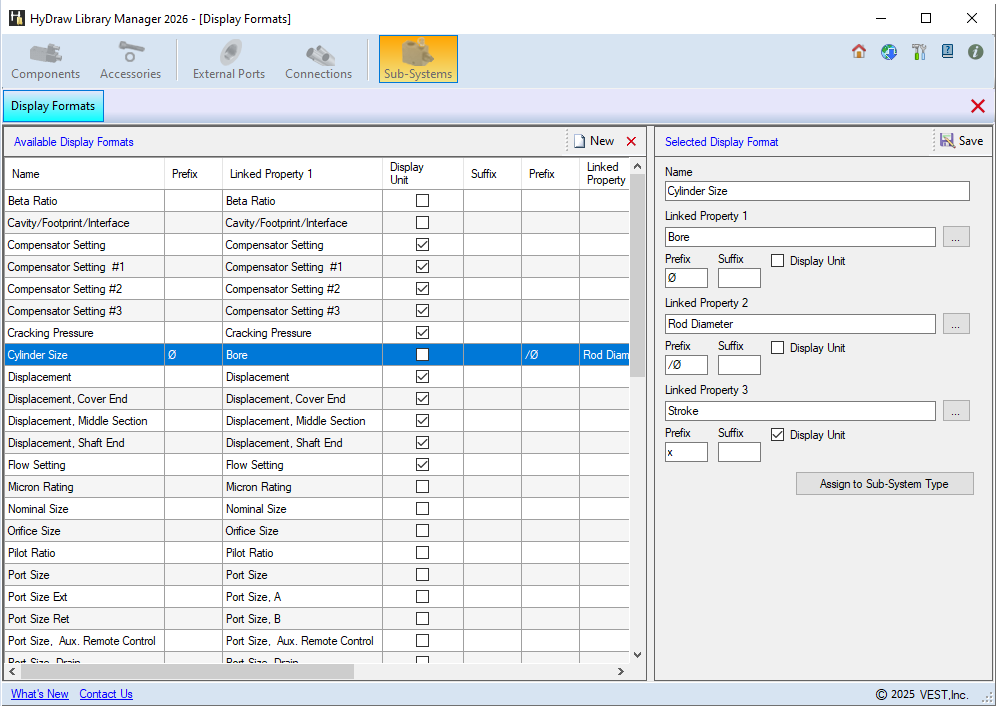Create a New display format
This screenshot has height=706, width=997.
594,141
